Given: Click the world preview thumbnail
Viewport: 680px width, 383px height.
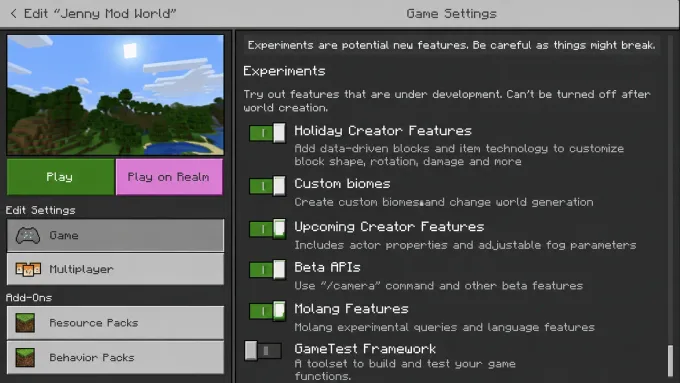Looking at the screenshot, I should pos(115,95).
